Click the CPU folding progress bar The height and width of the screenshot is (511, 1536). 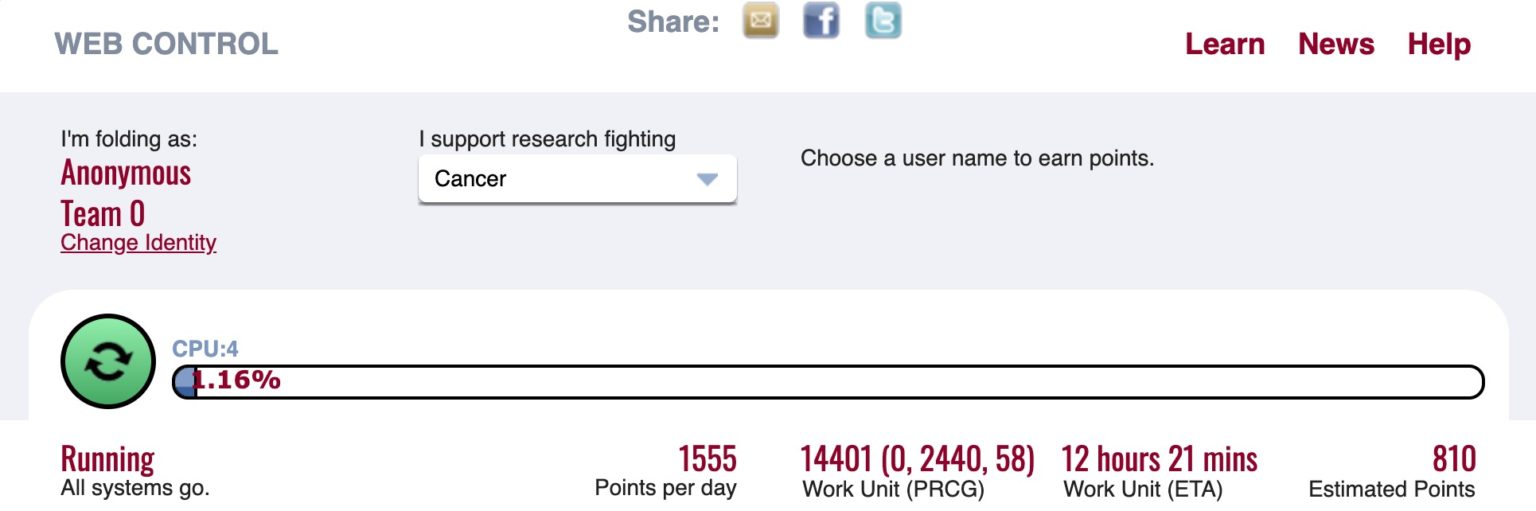click(x=828, y=381)
